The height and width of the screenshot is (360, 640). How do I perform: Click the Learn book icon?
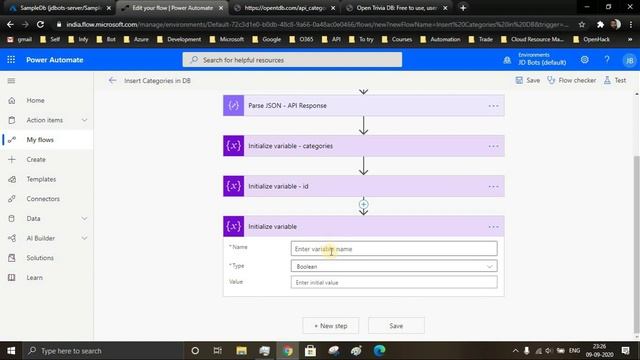(12, 278)
